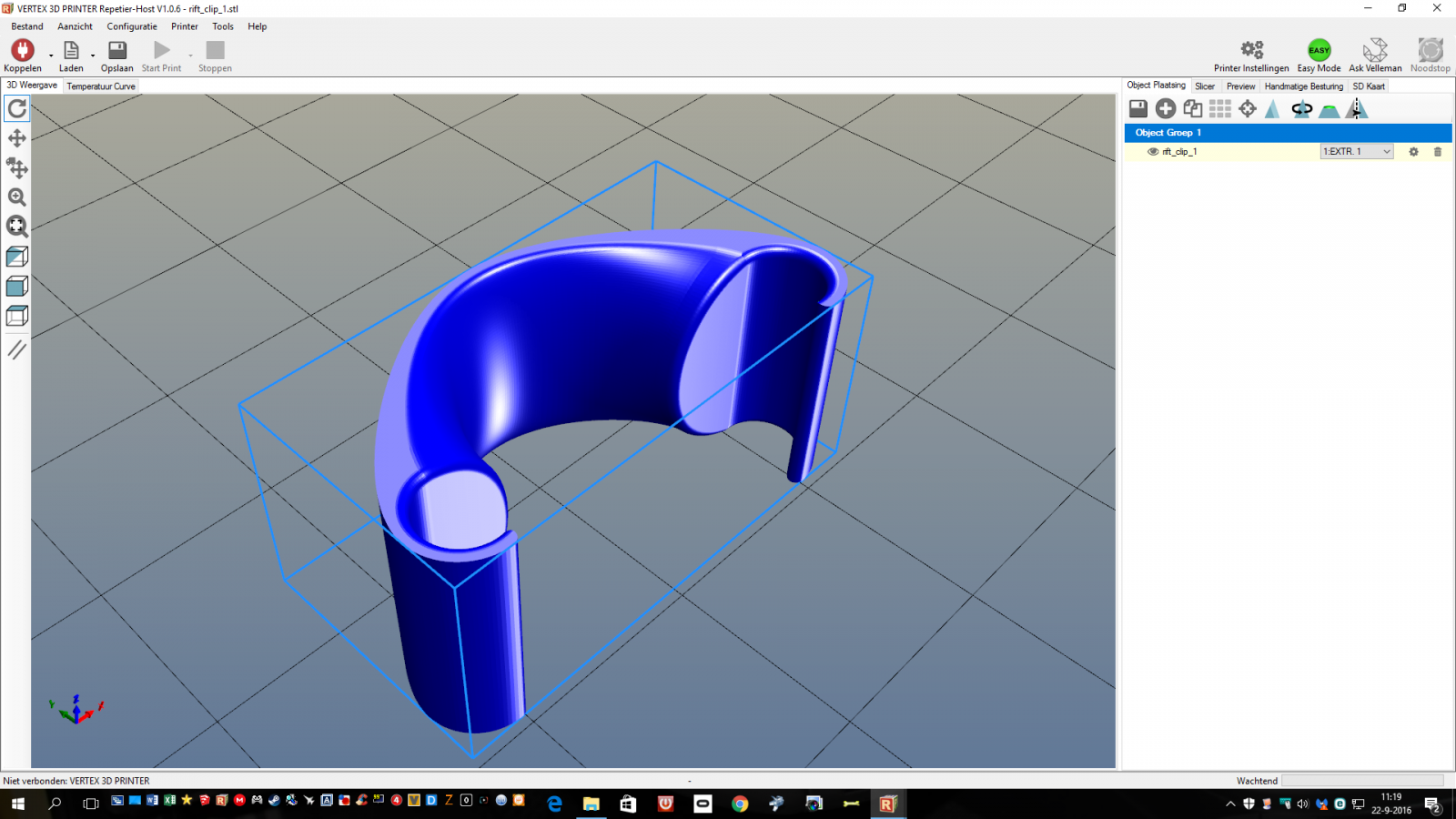Toggle visibility eye of rift_clip_1
This screenshot has height=819, width=1456.
pyautogui.click(x=1153, y=152)
